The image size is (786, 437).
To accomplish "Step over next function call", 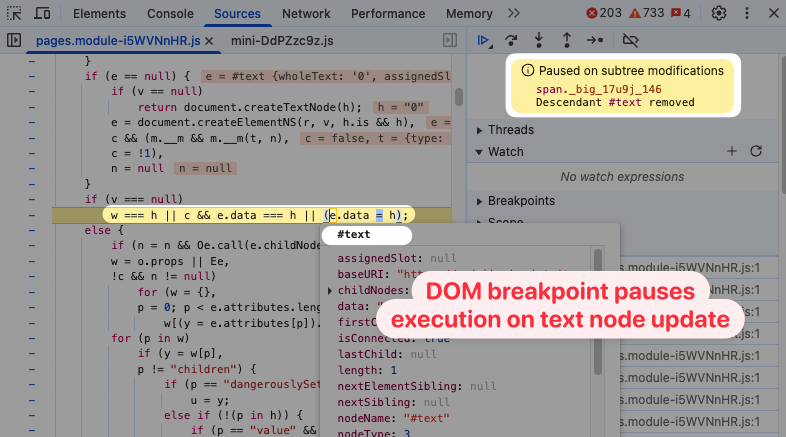I will point(511,40).
